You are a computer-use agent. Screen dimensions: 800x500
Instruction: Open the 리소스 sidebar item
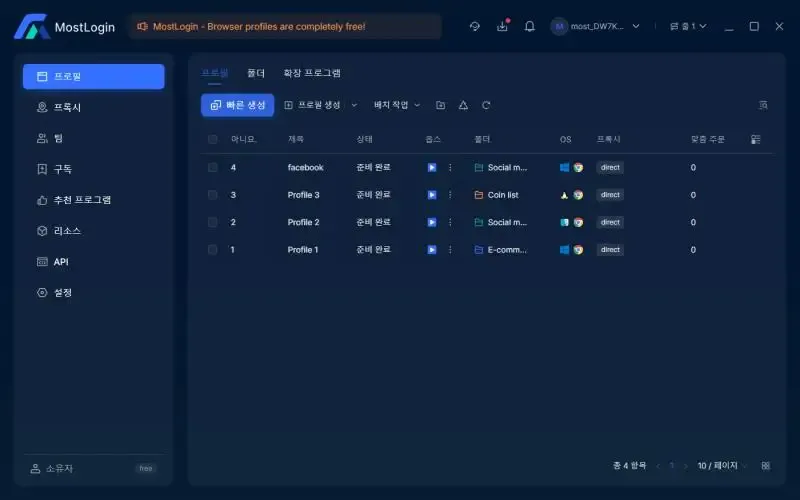94,231
